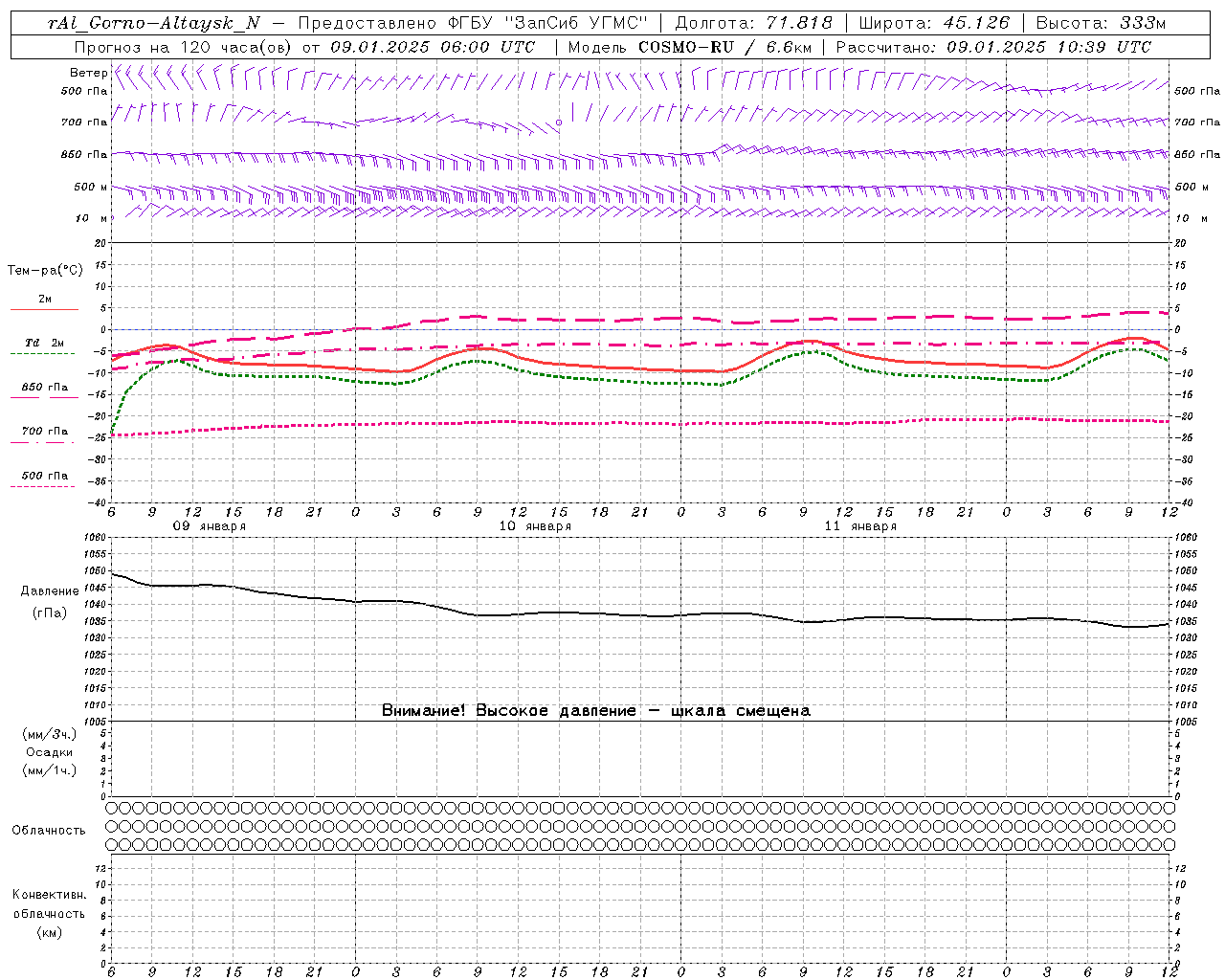
Task: Click the warning Внимание! Высокое давление – шкала смещена
Action: [x=595, y=710]
